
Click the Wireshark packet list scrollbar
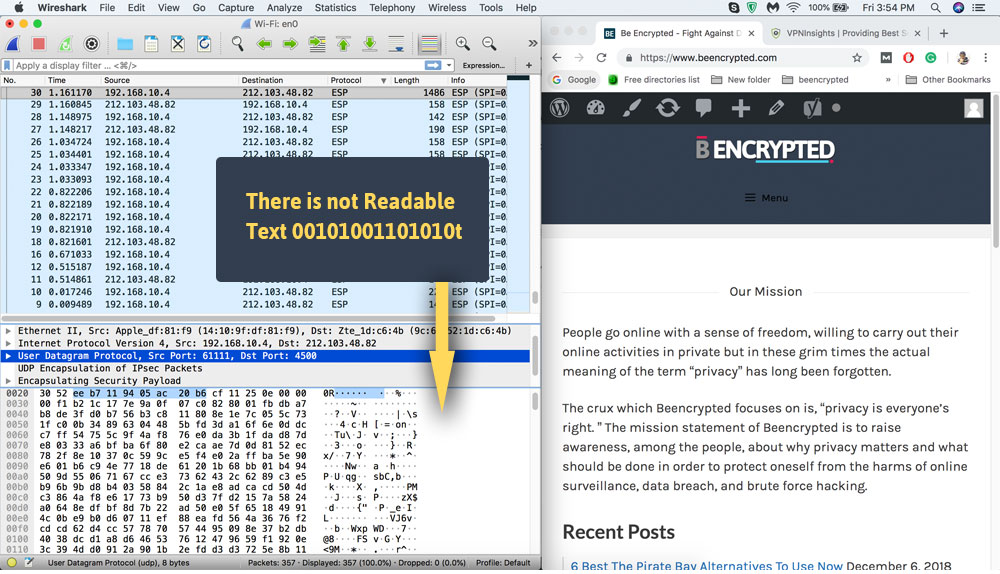point(534,200)
